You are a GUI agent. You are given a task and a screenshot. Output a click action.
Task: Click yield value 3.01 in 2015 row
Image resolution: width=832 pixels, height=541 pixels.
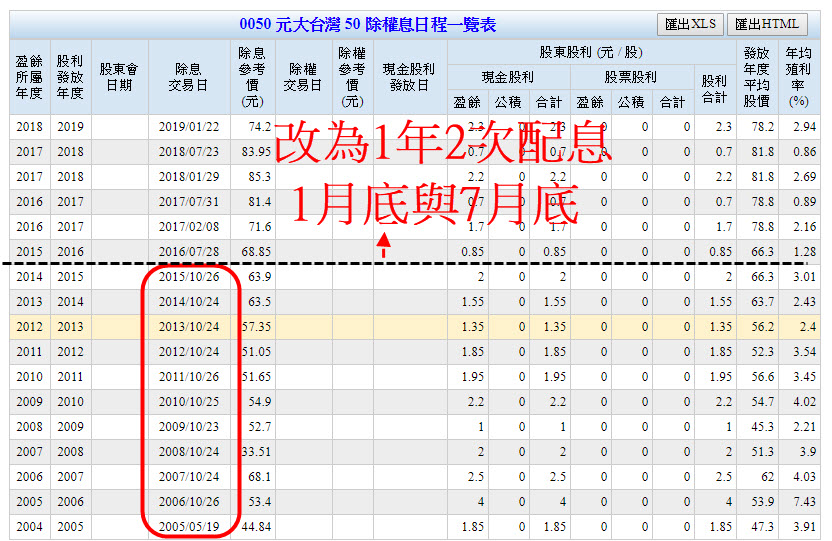pyautogui.click(x=804, y=276)
